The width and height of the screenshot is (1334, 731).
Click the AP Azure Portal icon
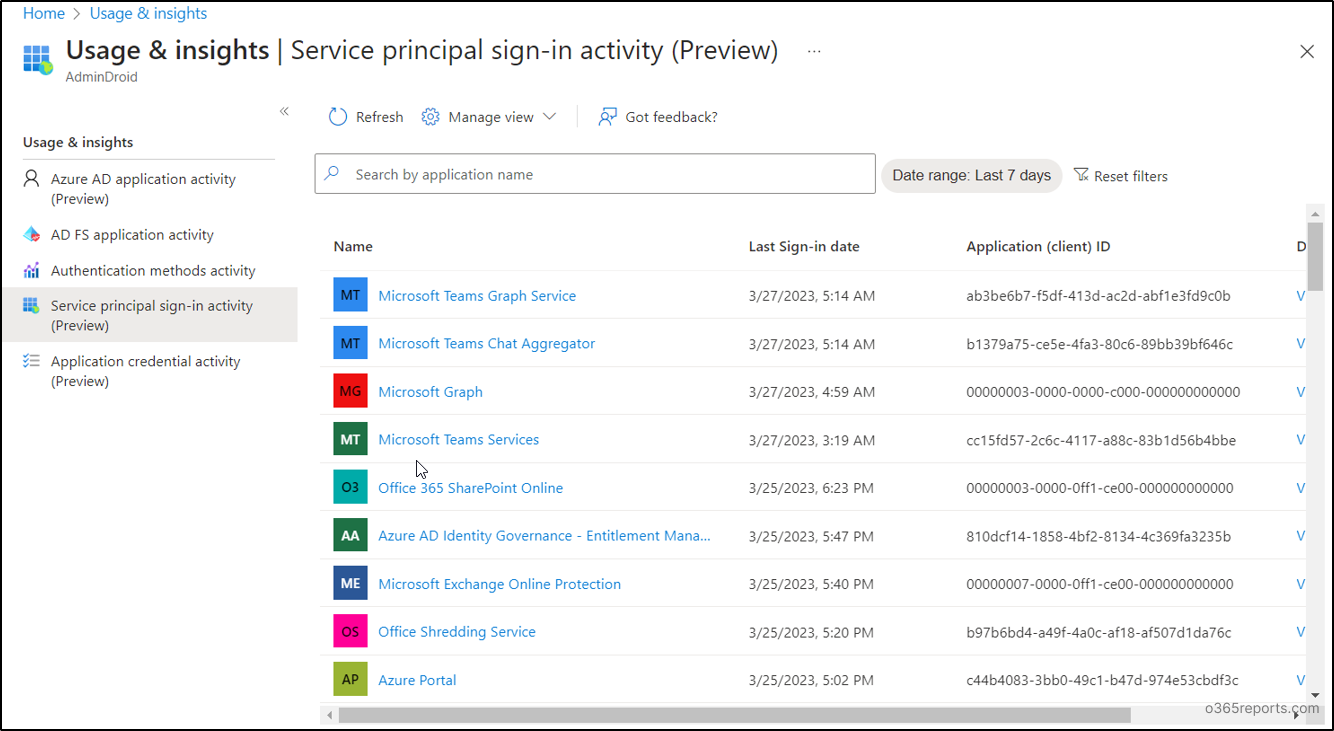click(350, 679)
